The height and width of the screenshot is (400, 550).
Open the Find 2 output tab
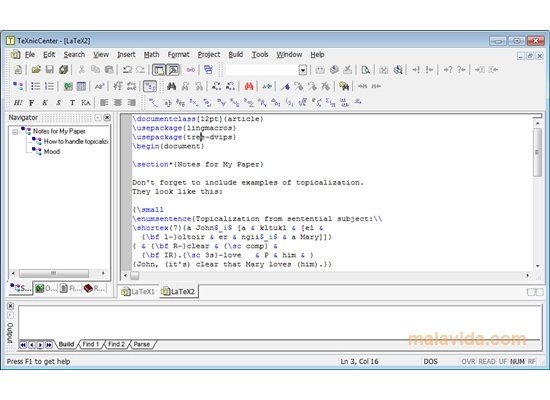(x=116, y=344)
